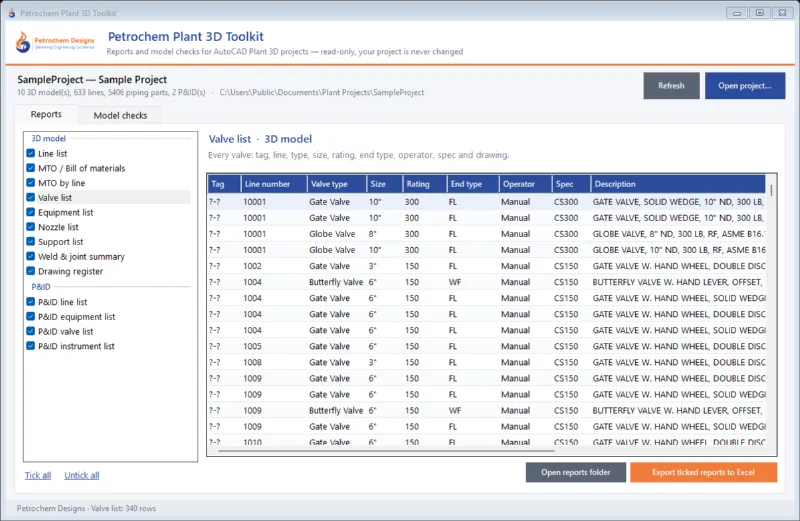800x521 pixels.
Task: Select the P&ID line list label
Action: click(62, 303)
